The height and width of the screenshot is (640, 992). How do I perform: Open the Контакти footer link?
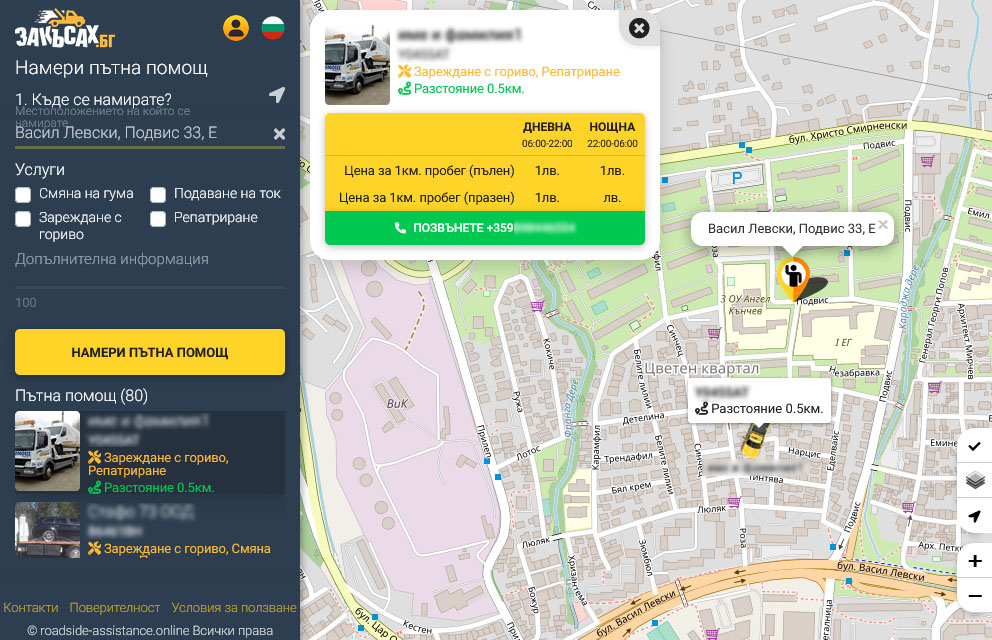pos(31,608)
